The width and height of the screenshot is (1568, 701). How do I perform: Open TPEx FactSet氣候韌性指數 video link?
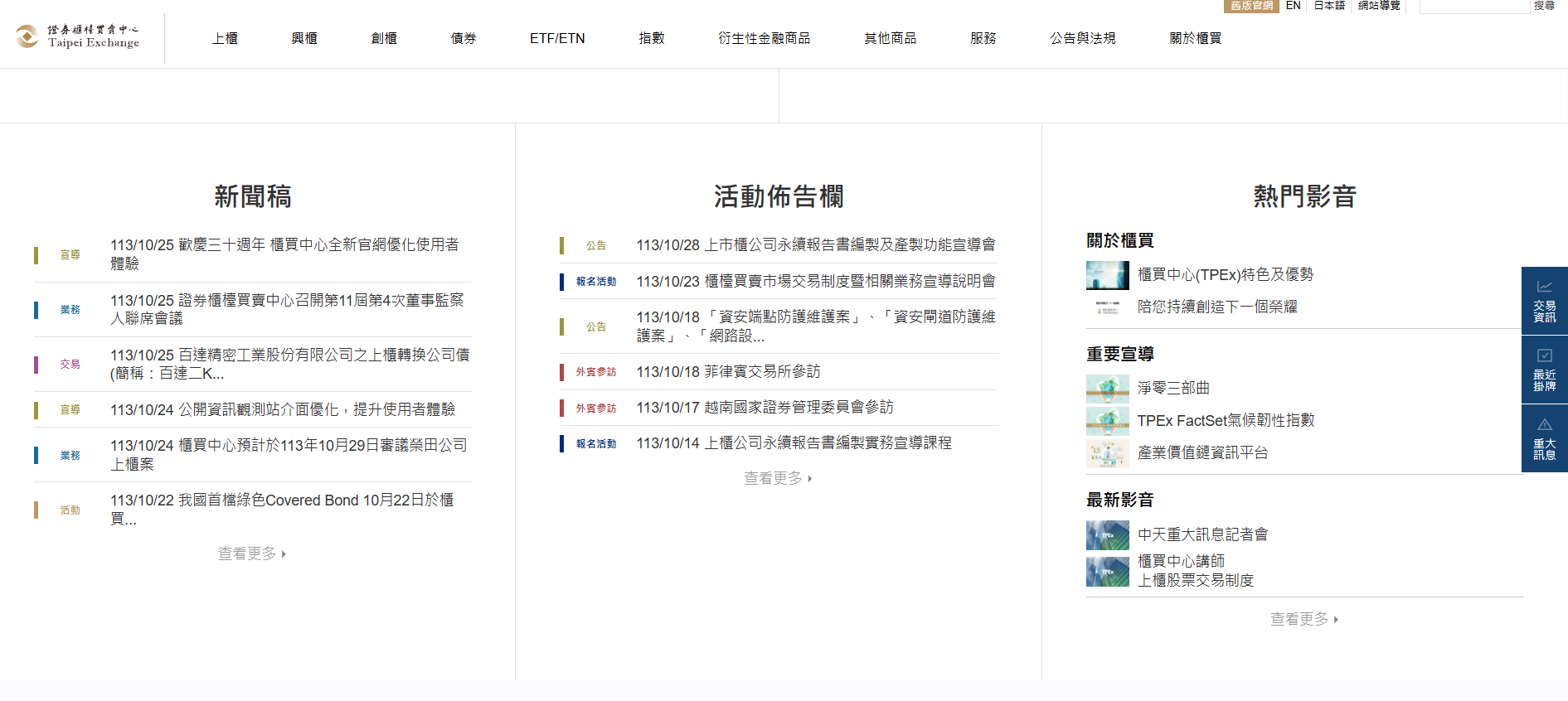[x=1226, y=420]
